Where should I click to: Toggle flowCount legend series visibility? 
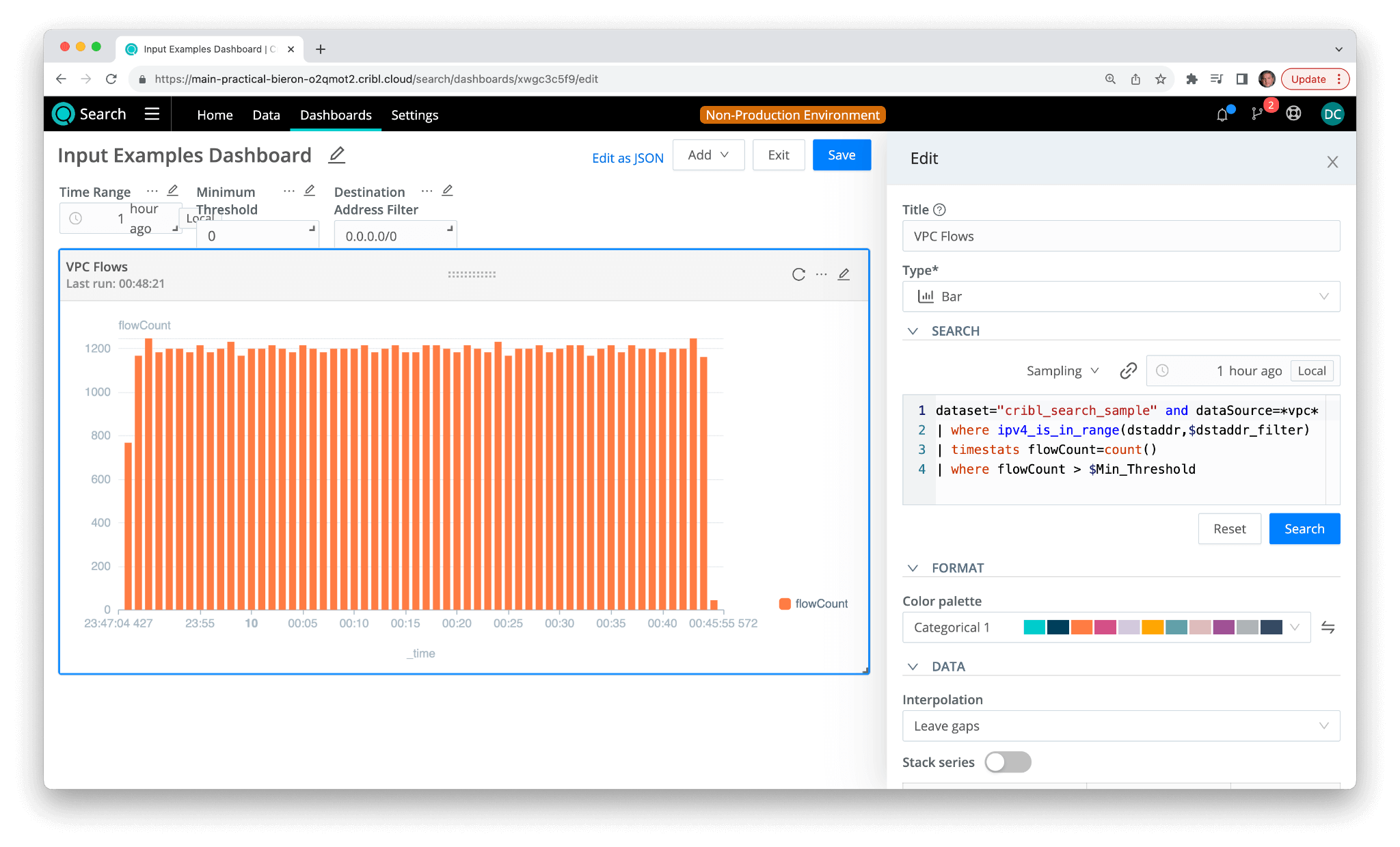point(813,604)
